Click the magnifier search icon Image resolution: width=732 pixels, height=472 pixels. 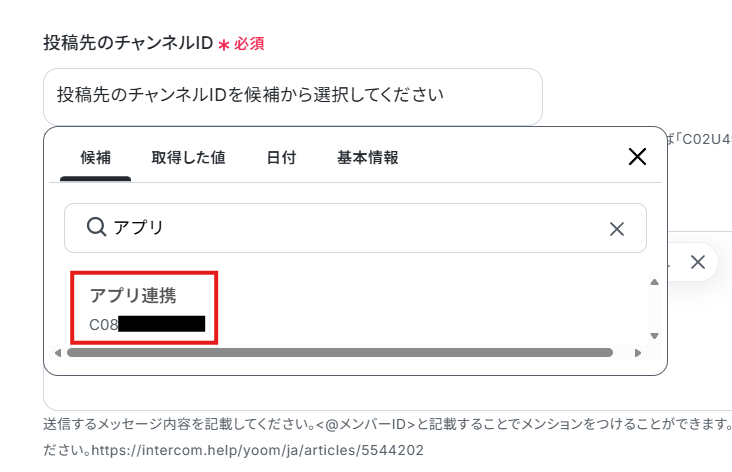point(96,227)
